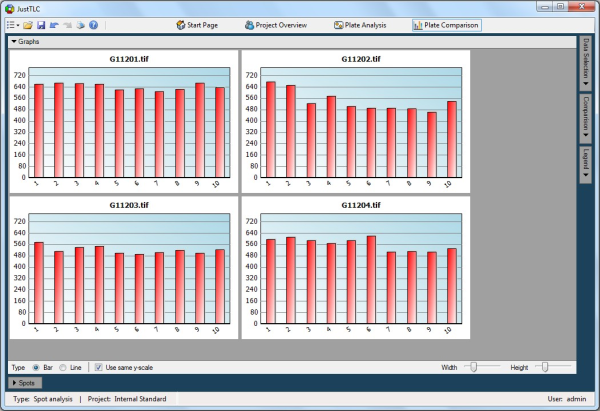Image resolution: width=600 pixels, height=411 pixels.
Task: Click the print icon in toolbar
Action: click(80, 25)
